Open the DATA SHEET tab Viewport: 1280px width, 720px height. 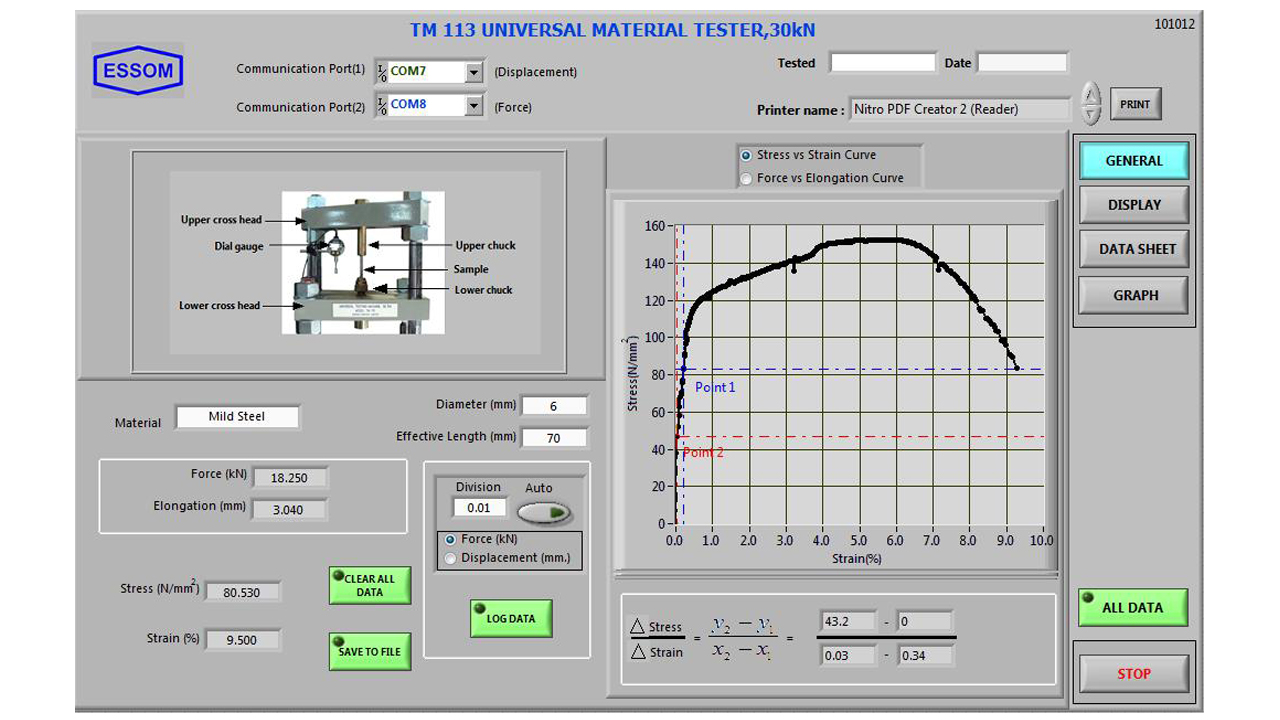coord(1137,249)
